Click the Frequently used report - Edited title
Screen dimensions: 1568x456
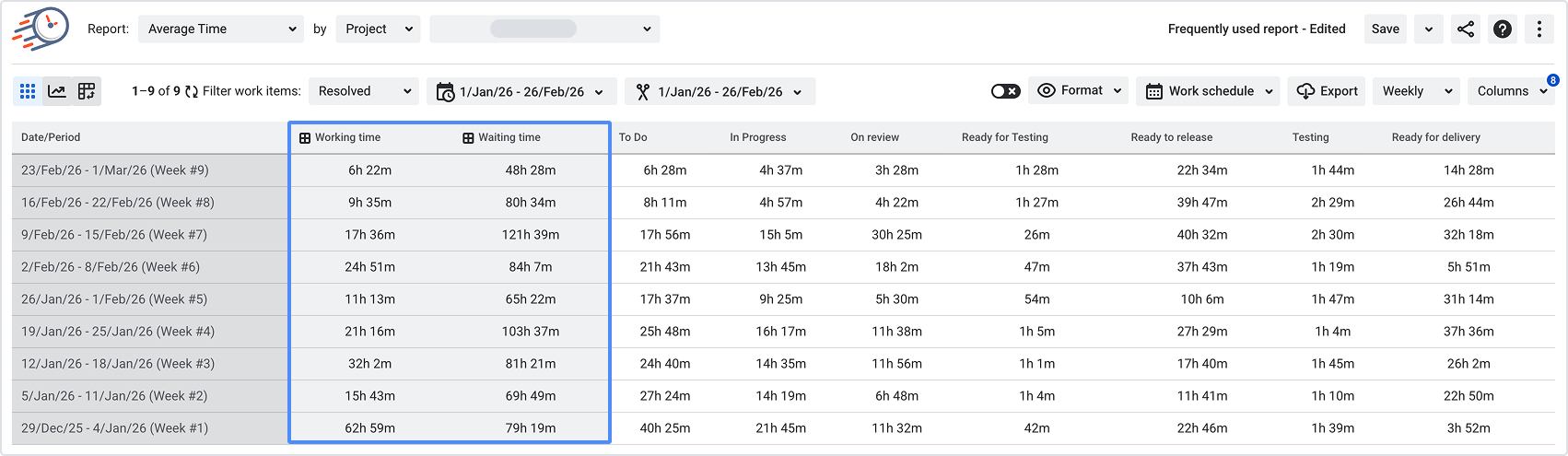(1257, 29)
